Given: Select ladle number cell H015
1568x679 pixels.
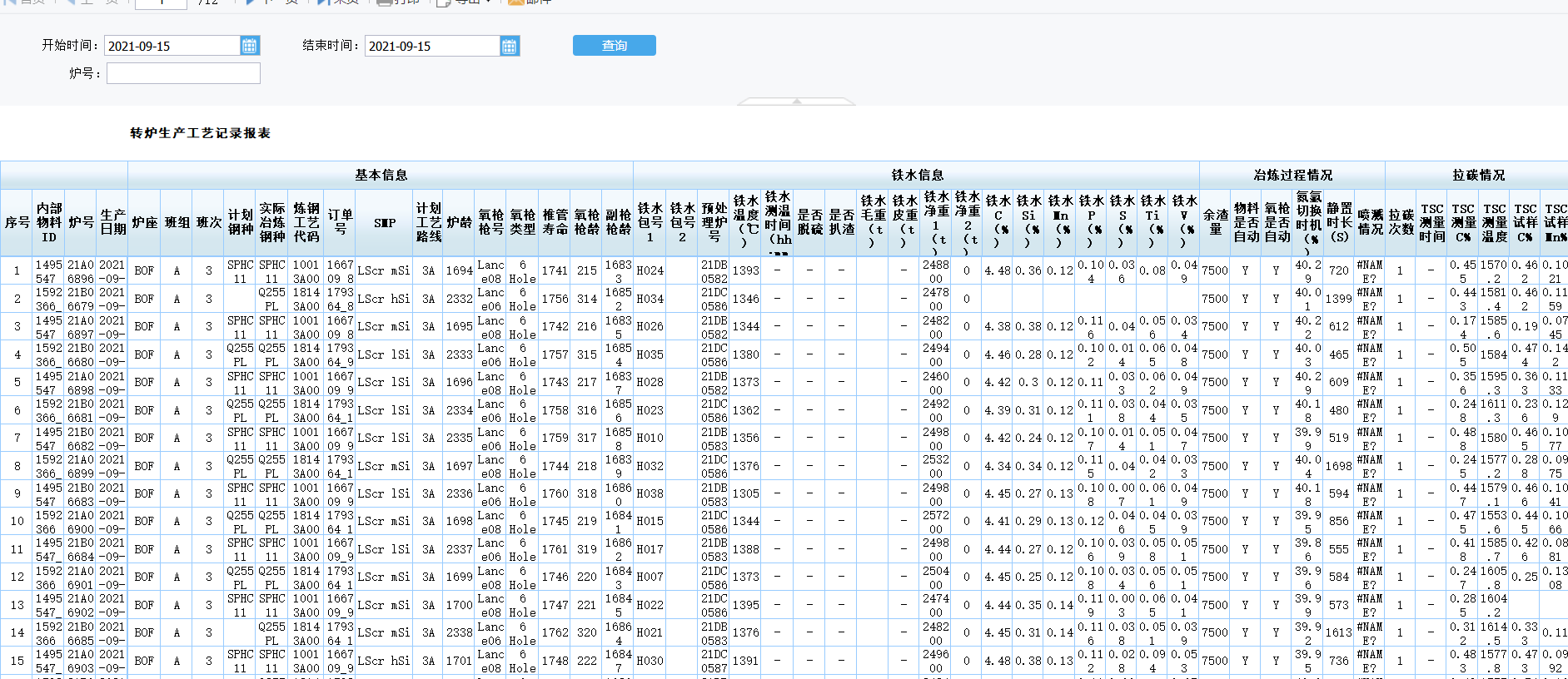Looking at the screenshot, I should coord(650,521).
